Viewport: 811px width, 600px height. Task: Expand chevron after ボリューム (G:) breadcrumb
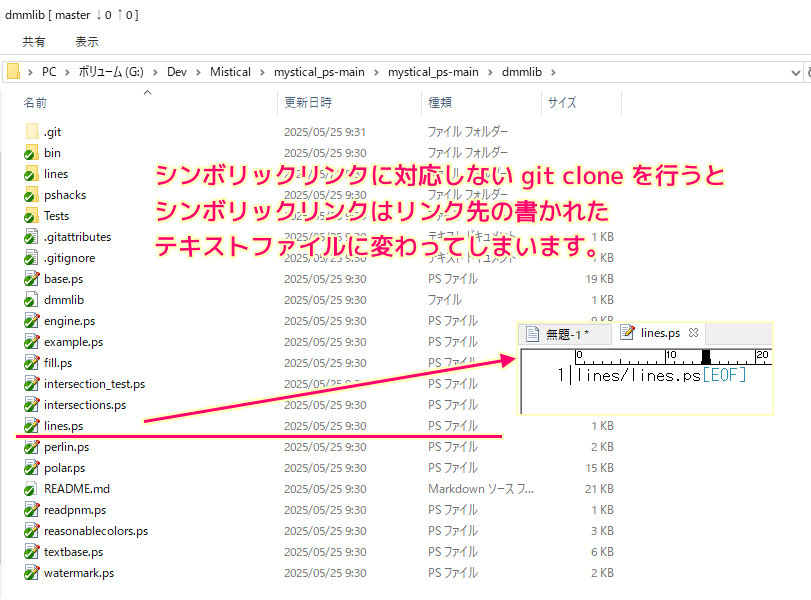(155, 72)
